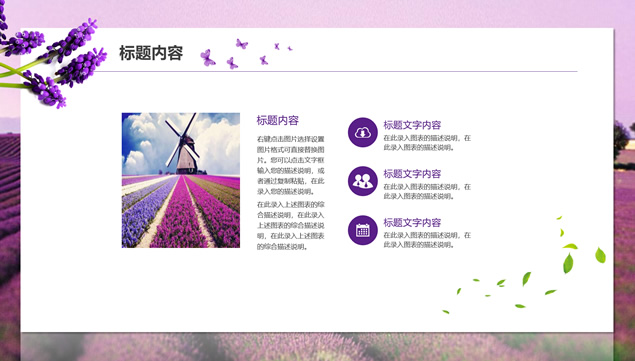This screenshot has height=361, width=635.
Task: Click the paragraph starting 右键点击图片
Action: (x=290, y=165)
